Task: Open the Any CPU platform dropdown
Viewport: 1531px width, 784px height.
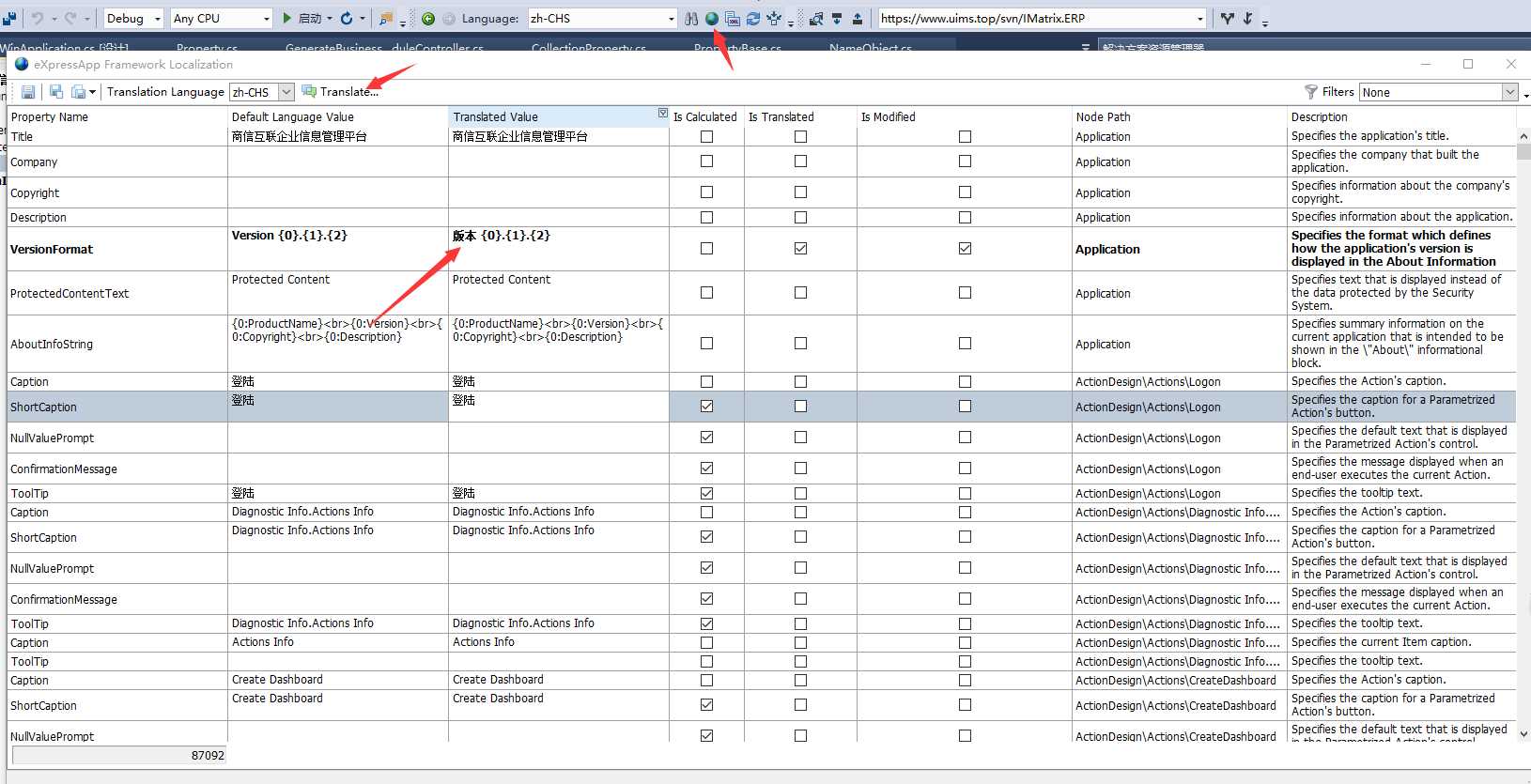Action: coord(267,18)
